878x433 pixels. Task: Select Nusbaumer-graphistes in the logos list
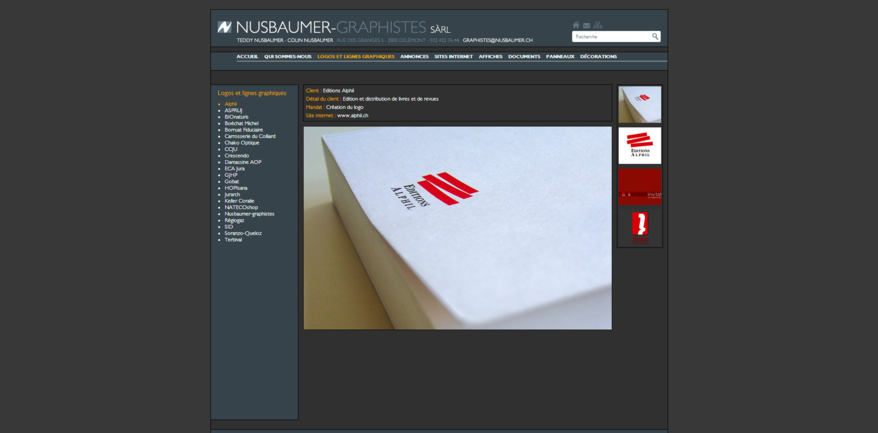click(249, 213)
